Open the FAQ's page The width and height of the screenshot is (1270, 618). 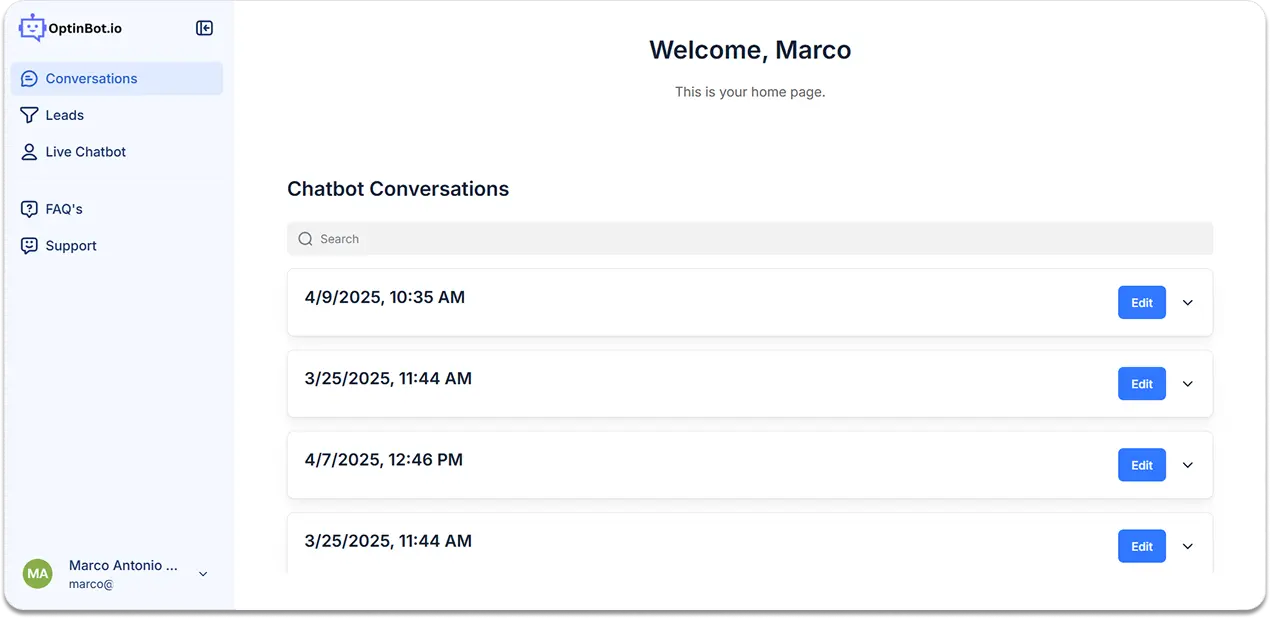click(62, 208)
